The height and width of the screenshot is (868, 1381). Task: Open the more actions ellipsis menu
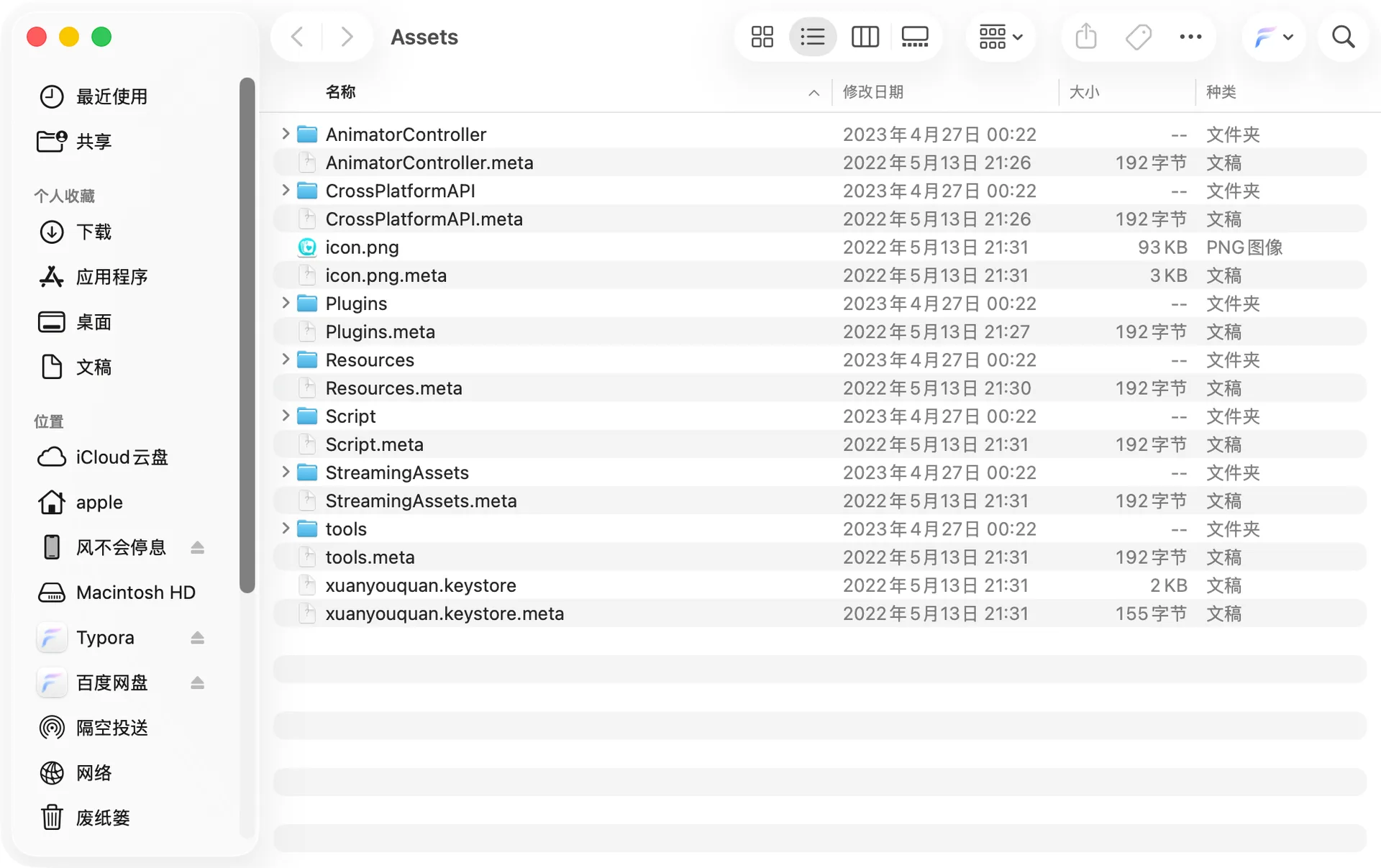coord(1190,37)
